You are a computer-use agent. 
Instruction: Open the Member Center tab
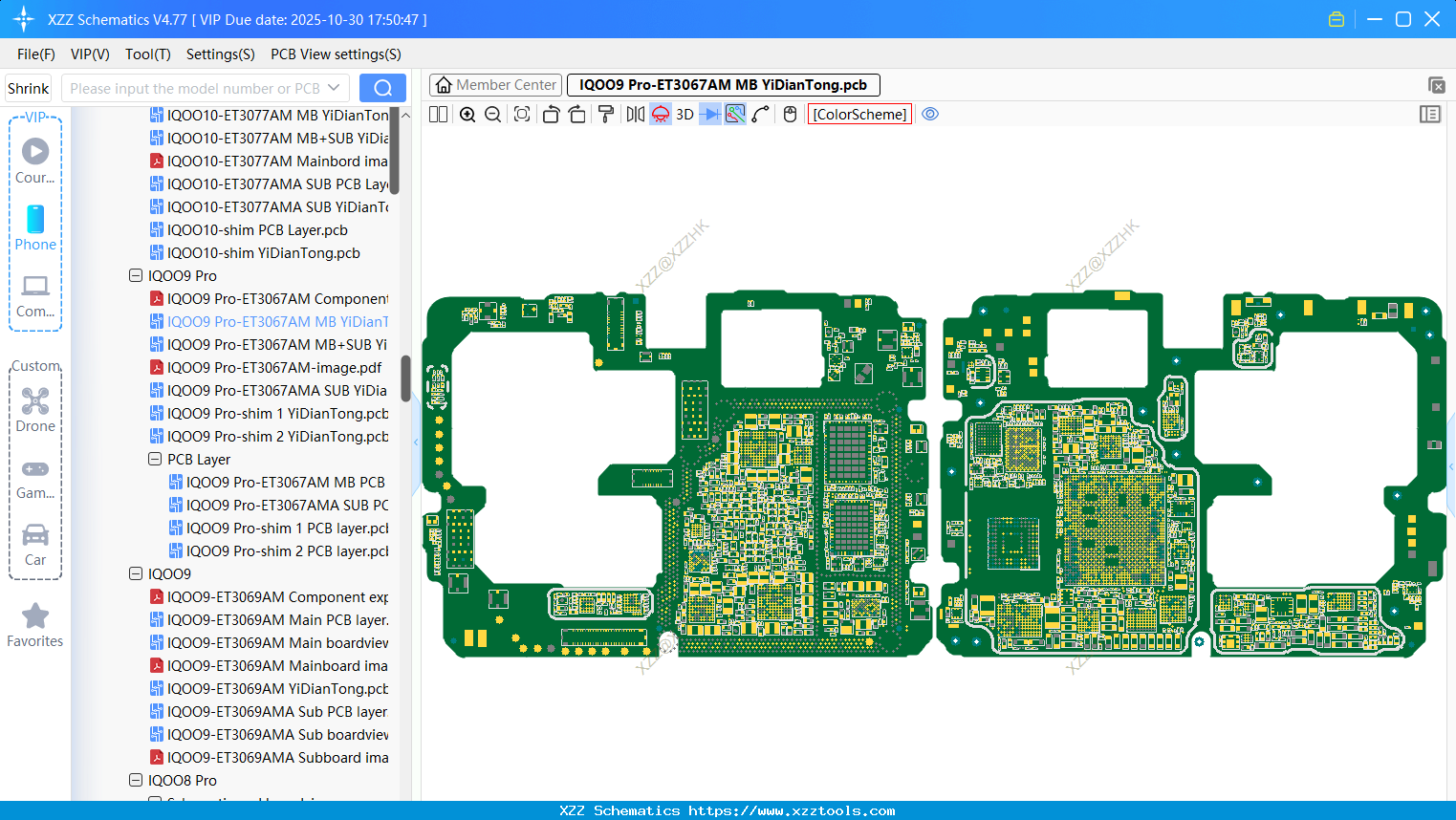click(x=496, y=85)
